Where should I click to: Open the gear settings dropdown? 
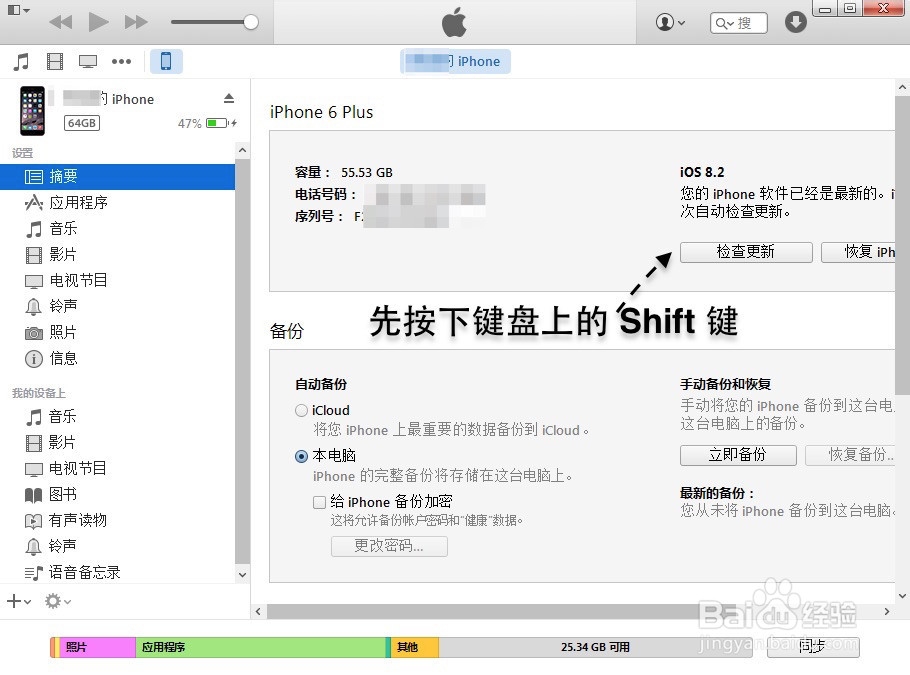pos(58,601)
